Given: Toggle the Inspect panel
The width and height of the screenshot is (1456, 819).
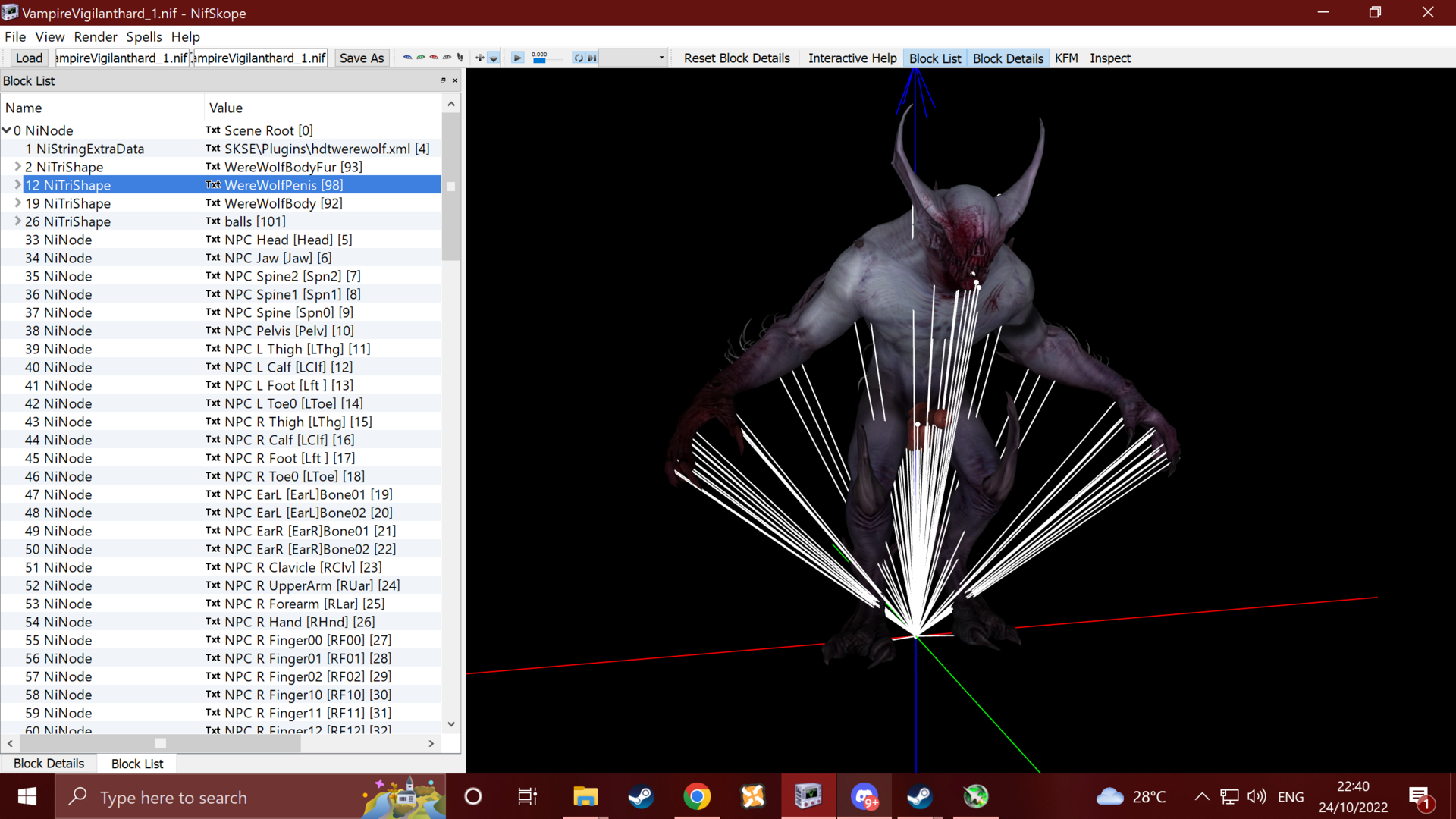Looking at the screenshot, I should (1110, 58).
